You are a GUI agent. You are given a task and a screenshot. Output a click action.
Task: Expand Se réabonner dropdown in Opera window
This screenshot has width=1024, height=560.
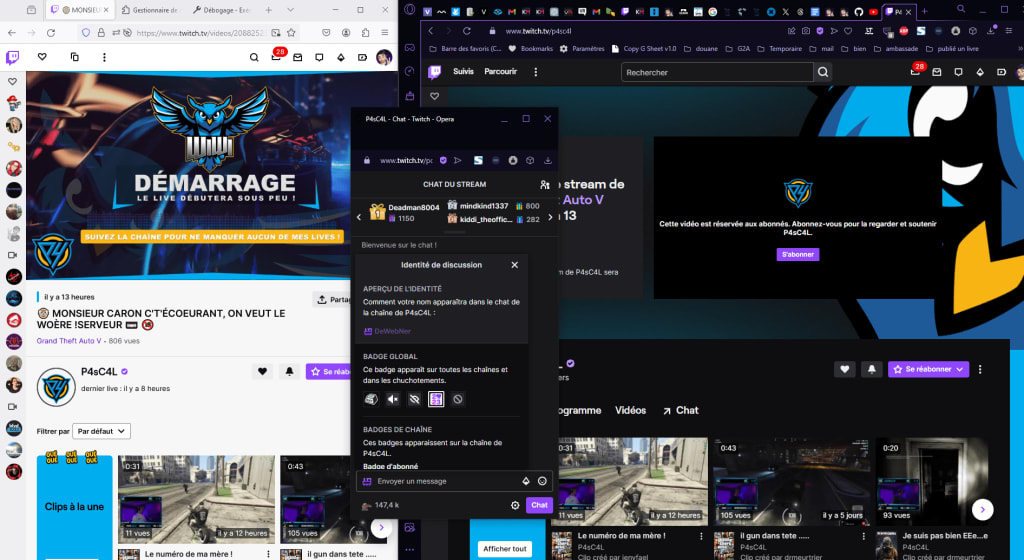(x=960, y=369)
